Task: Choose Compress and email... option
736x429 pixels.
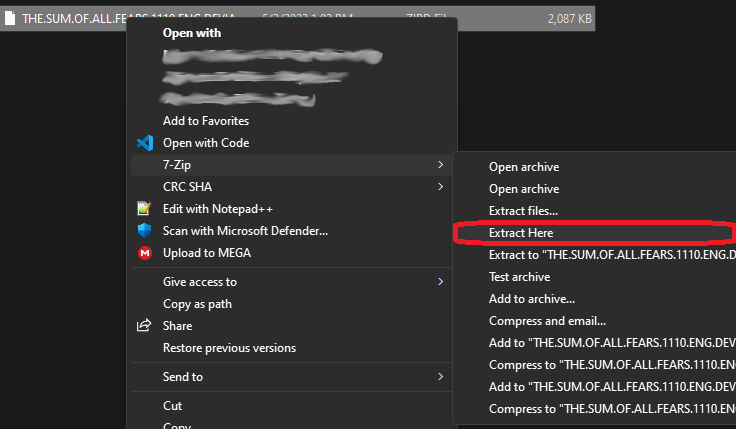Action: [547, 321]
